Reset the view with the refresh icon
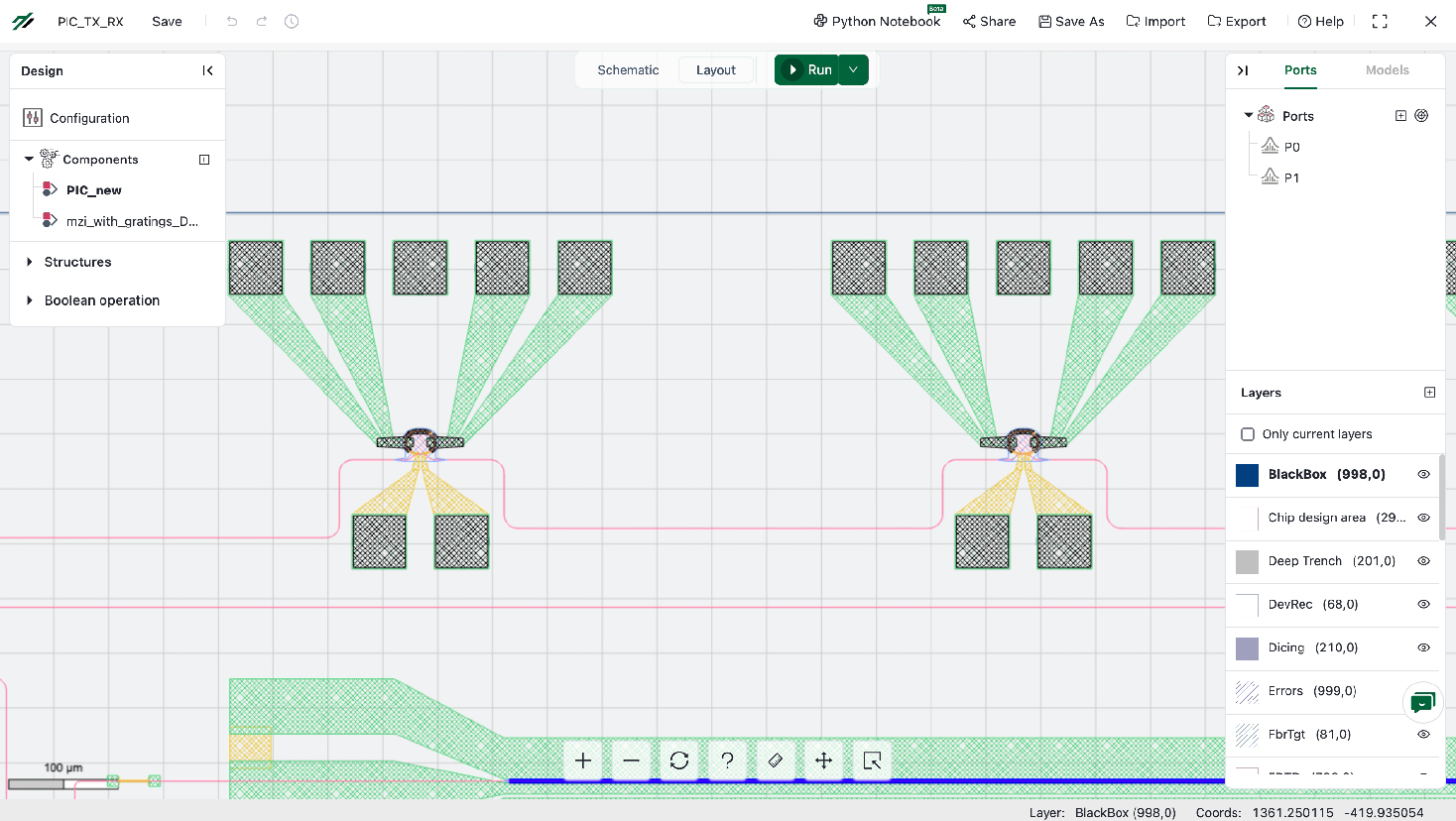This screenshot has width=1456, height=821. pos(679,761)
